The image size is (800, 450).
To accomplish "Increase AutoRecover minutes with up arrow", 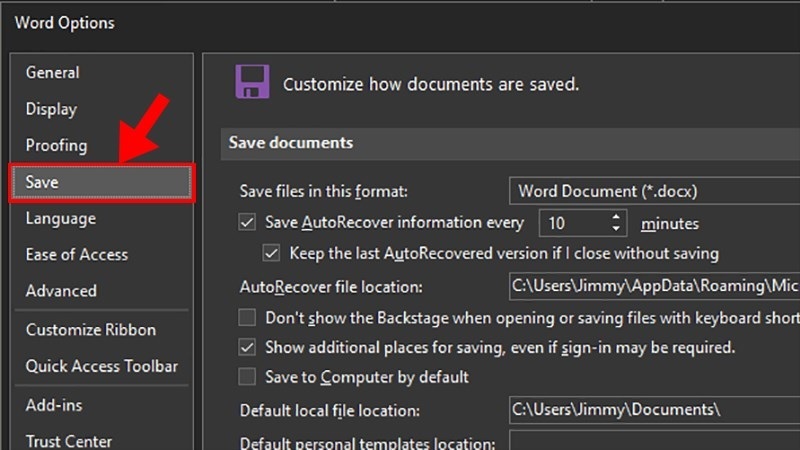I will tap(616, 217).
